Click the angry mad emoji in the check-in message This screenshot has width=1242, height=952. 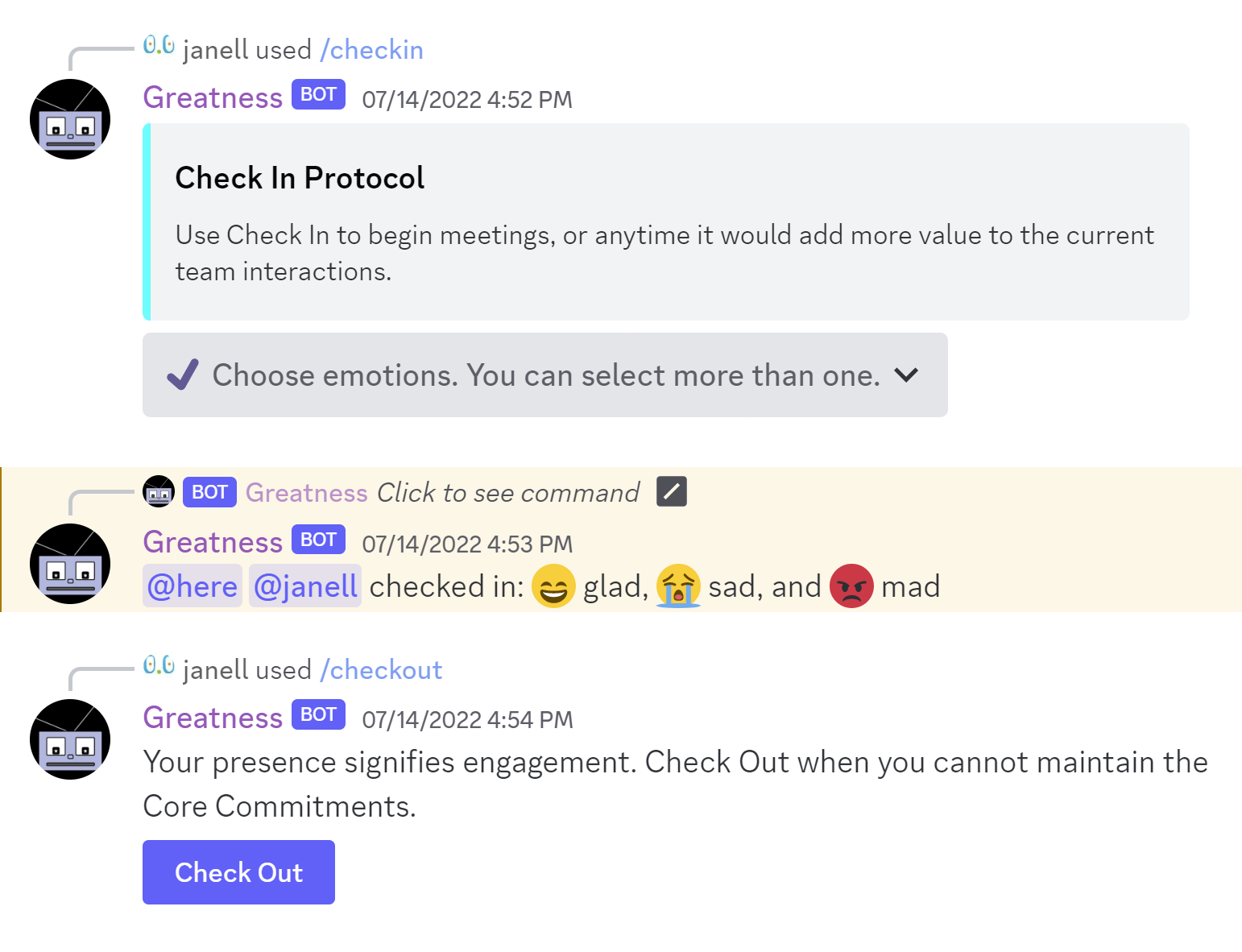point(851,586)
